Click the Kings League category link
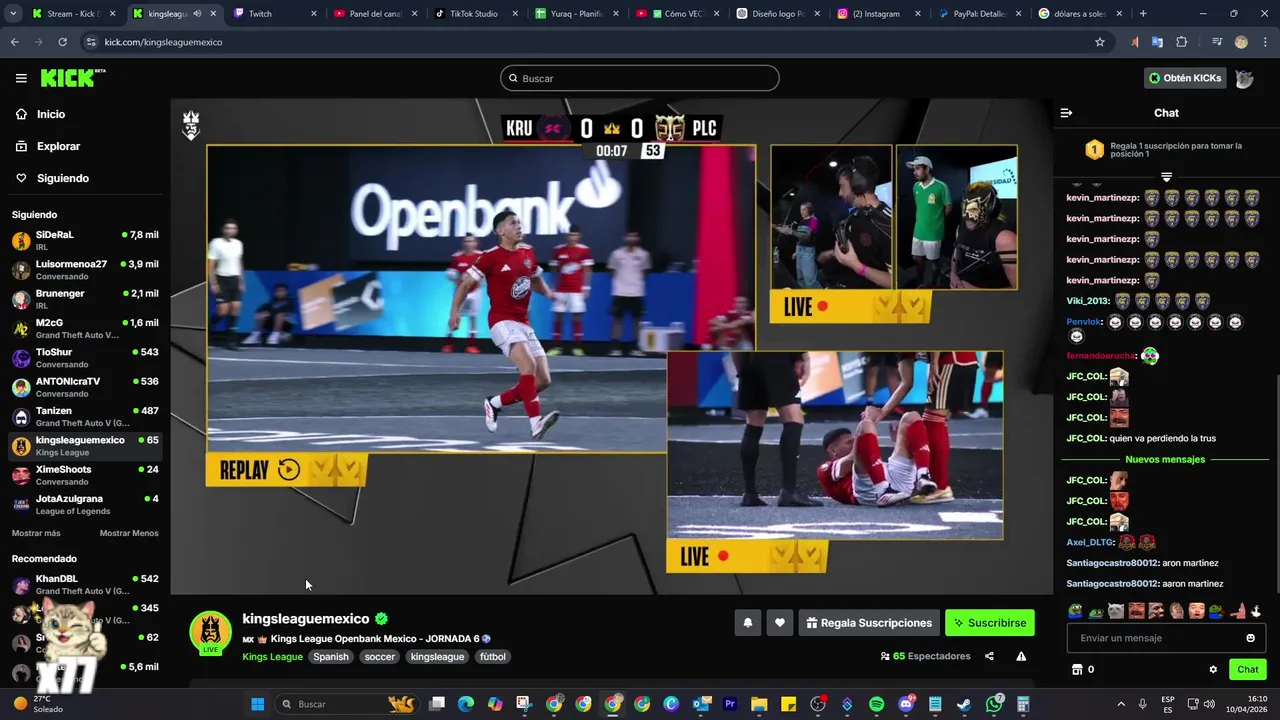 coord(272,657)
